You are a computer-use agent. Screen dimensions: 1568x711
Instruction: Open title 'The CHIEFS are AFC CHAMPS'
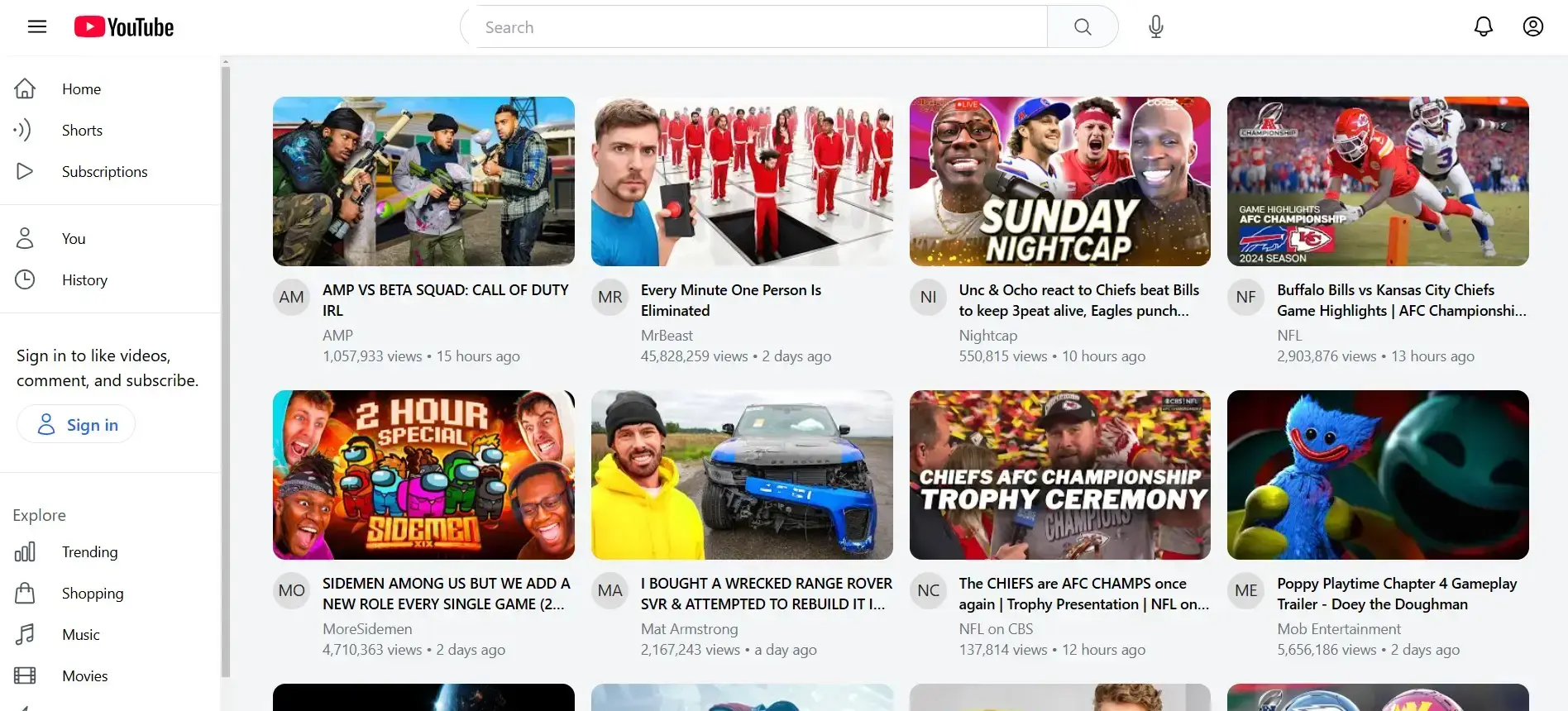(x=1084, y=594)
